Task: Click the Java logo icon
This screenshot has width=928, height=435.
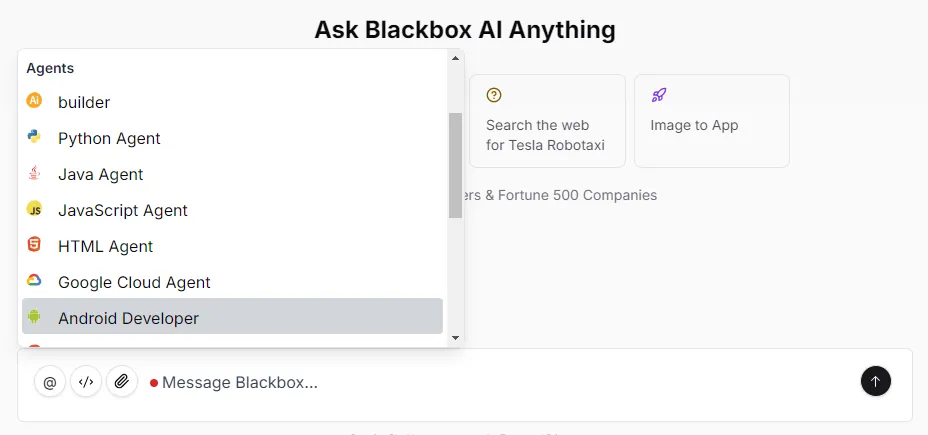Action: 34,173
